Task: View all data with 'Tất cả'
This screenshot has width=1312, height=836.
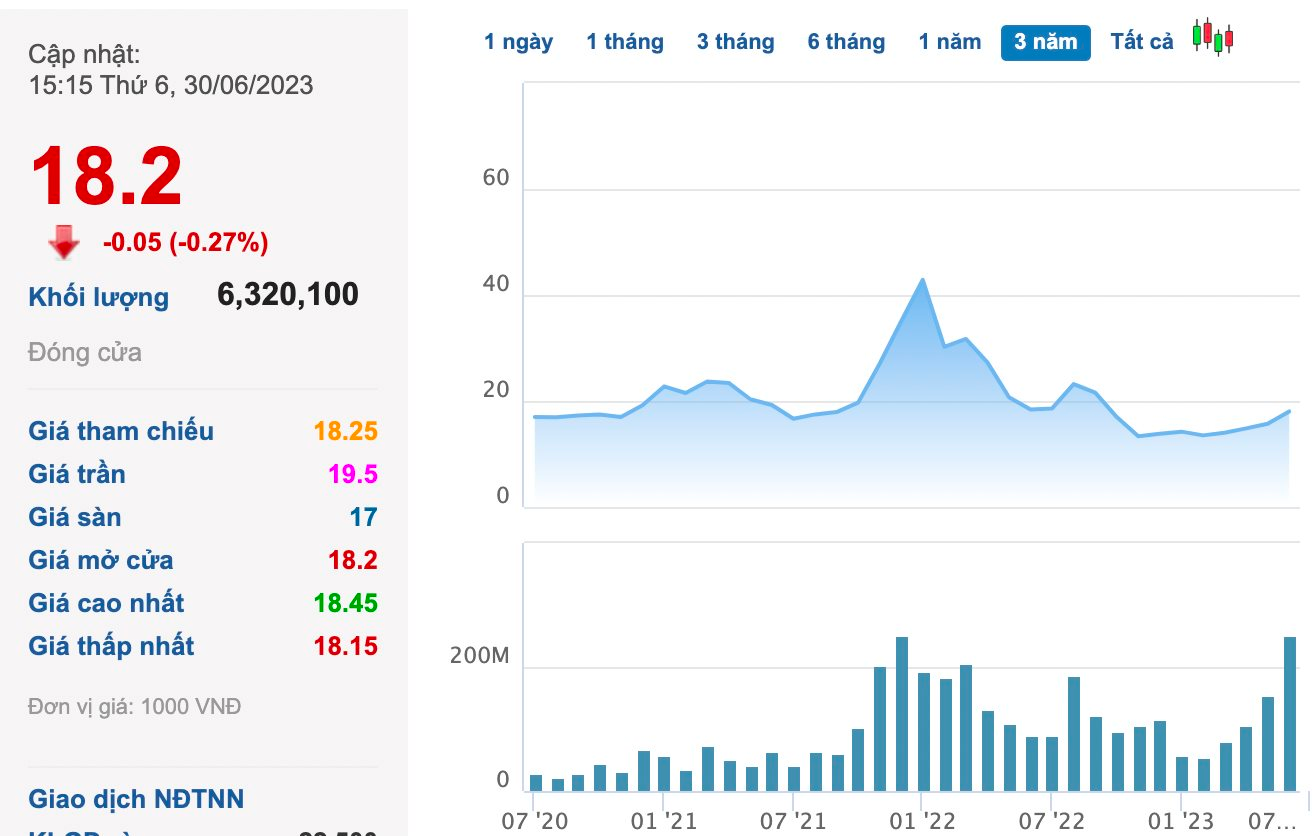Action: [1141, 42]
